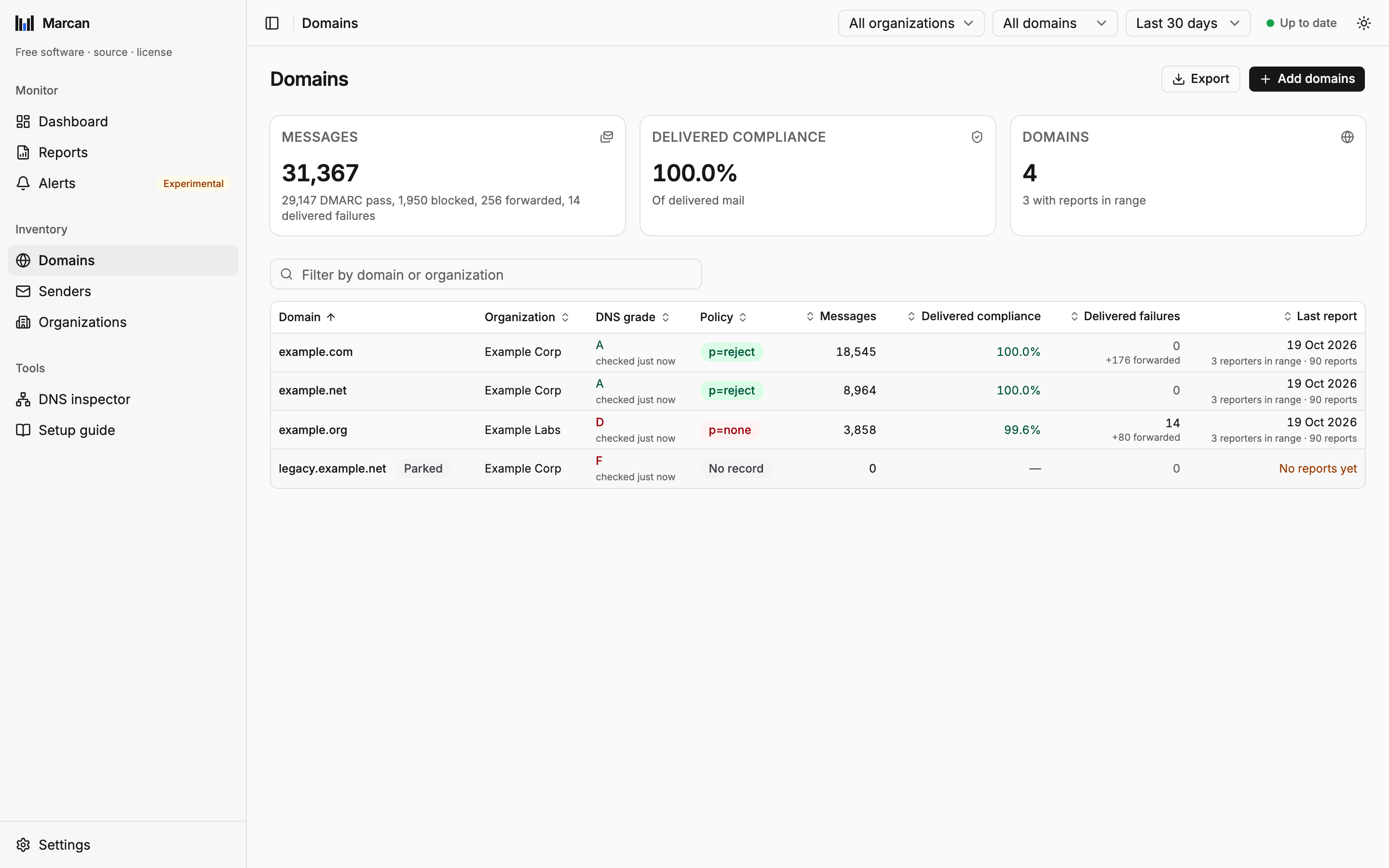Click the DNS inspector network icon
Image resolution: width=1389 pixels, height=868 pixels.
(23, 399)
